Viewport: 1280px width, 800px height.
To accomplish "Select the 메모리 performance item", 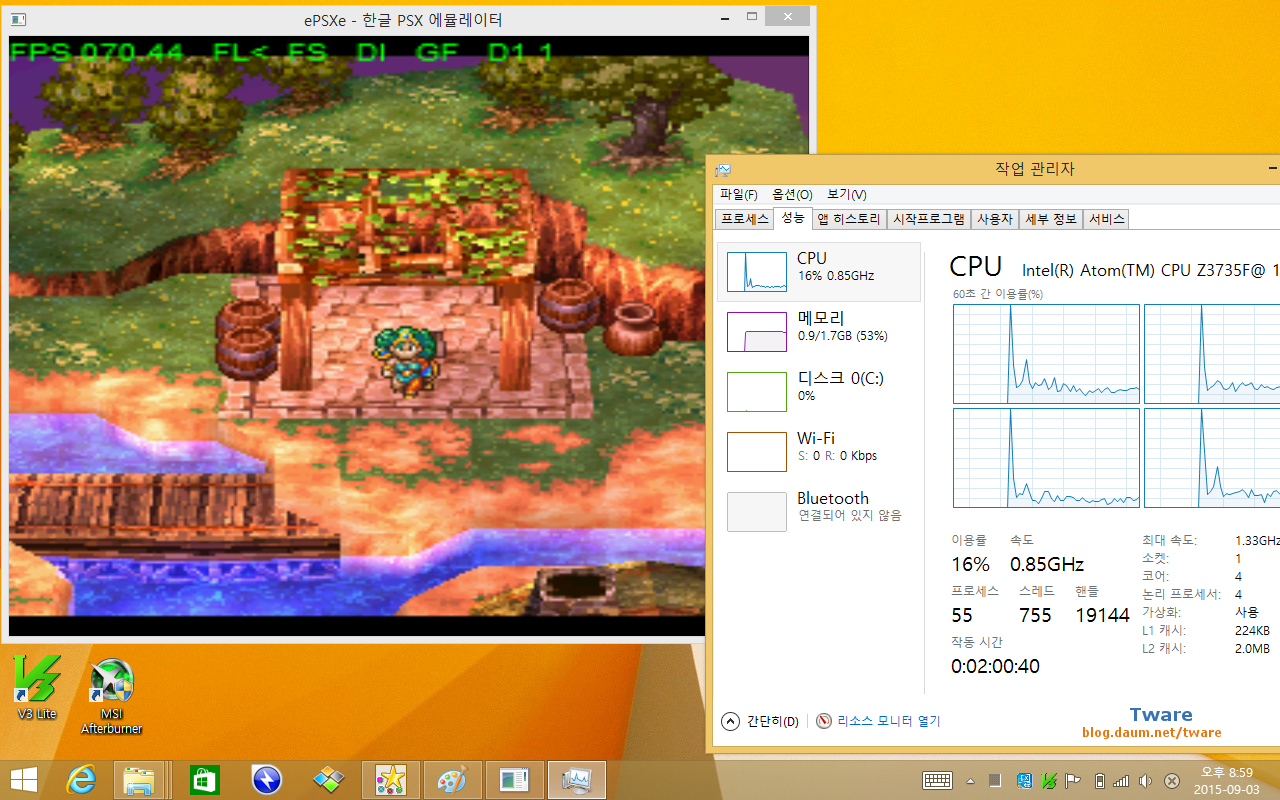I will [819, 332].
